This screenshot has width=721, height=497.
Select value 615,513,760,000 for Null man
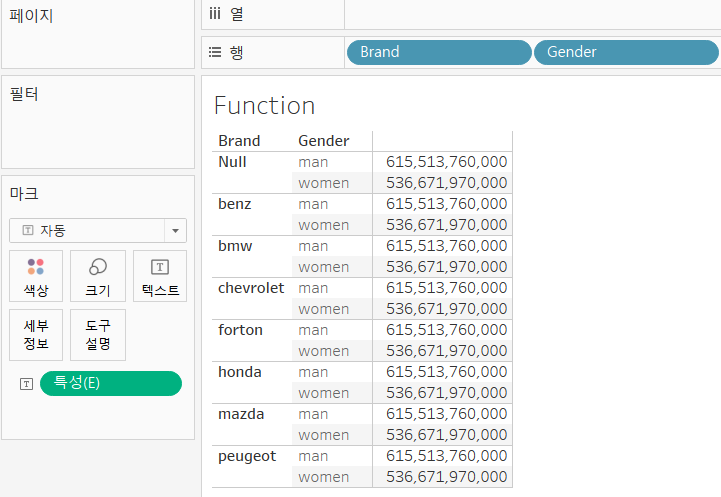[x=446, y=162]
